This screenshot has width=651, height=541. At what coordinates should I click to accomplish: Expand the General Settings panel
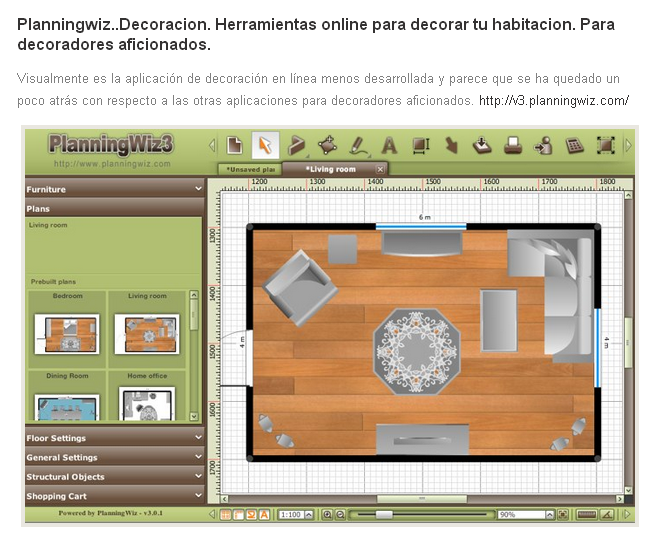pyautogui.click(x=115, y=457)
